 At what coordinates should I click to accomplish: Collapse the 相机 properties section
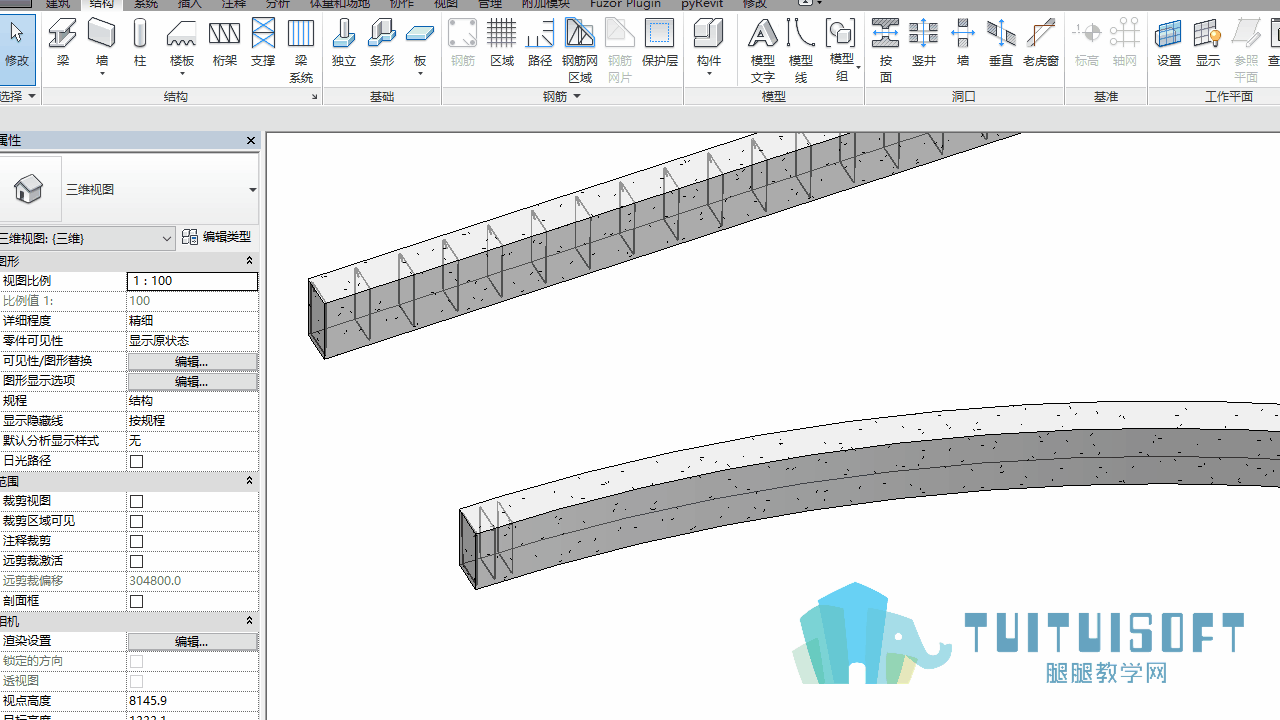coord(250,621)
